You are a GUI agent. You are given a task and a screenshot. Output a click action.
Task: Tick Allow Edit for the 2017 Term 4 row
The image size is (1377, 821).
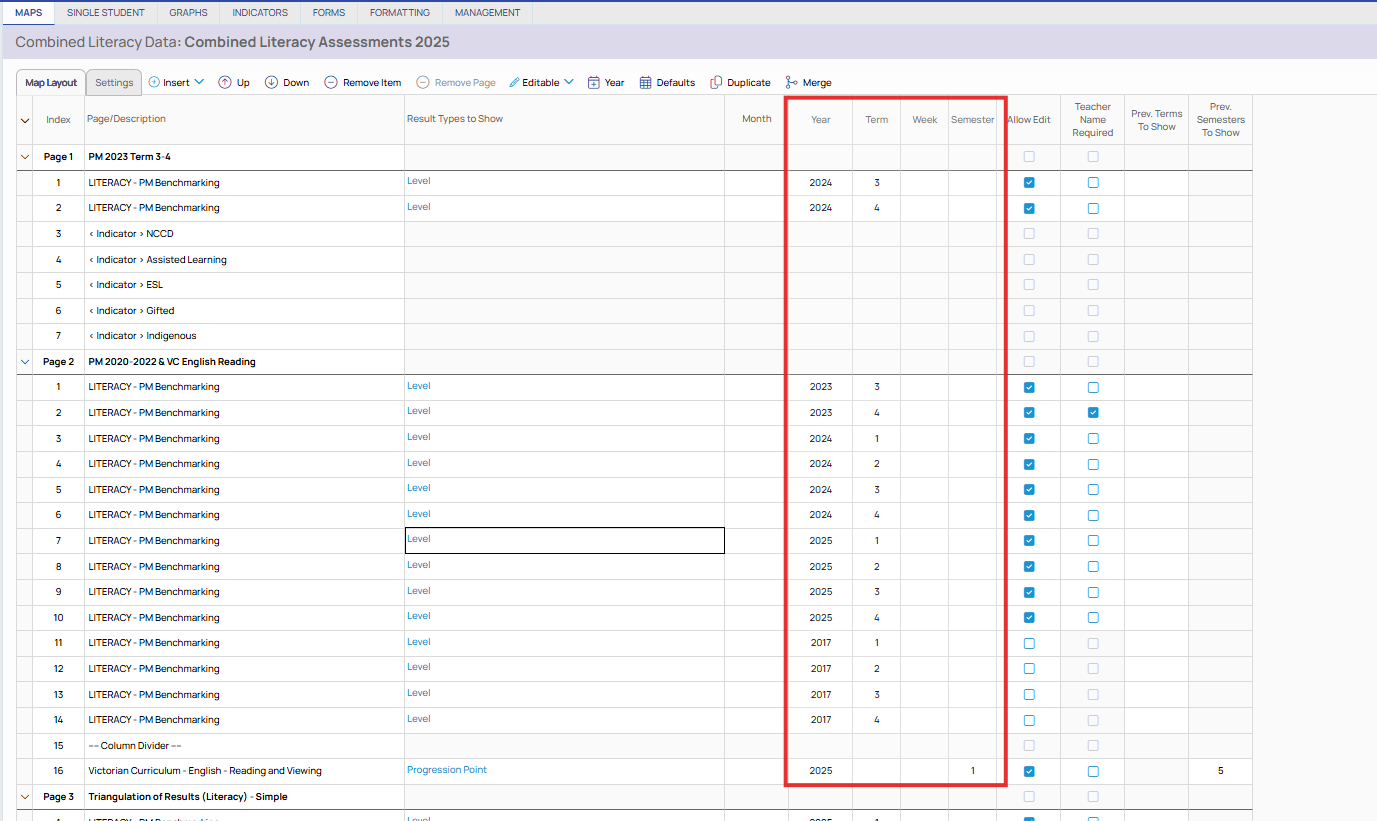pyautogui.click(x=1029, y=720)
